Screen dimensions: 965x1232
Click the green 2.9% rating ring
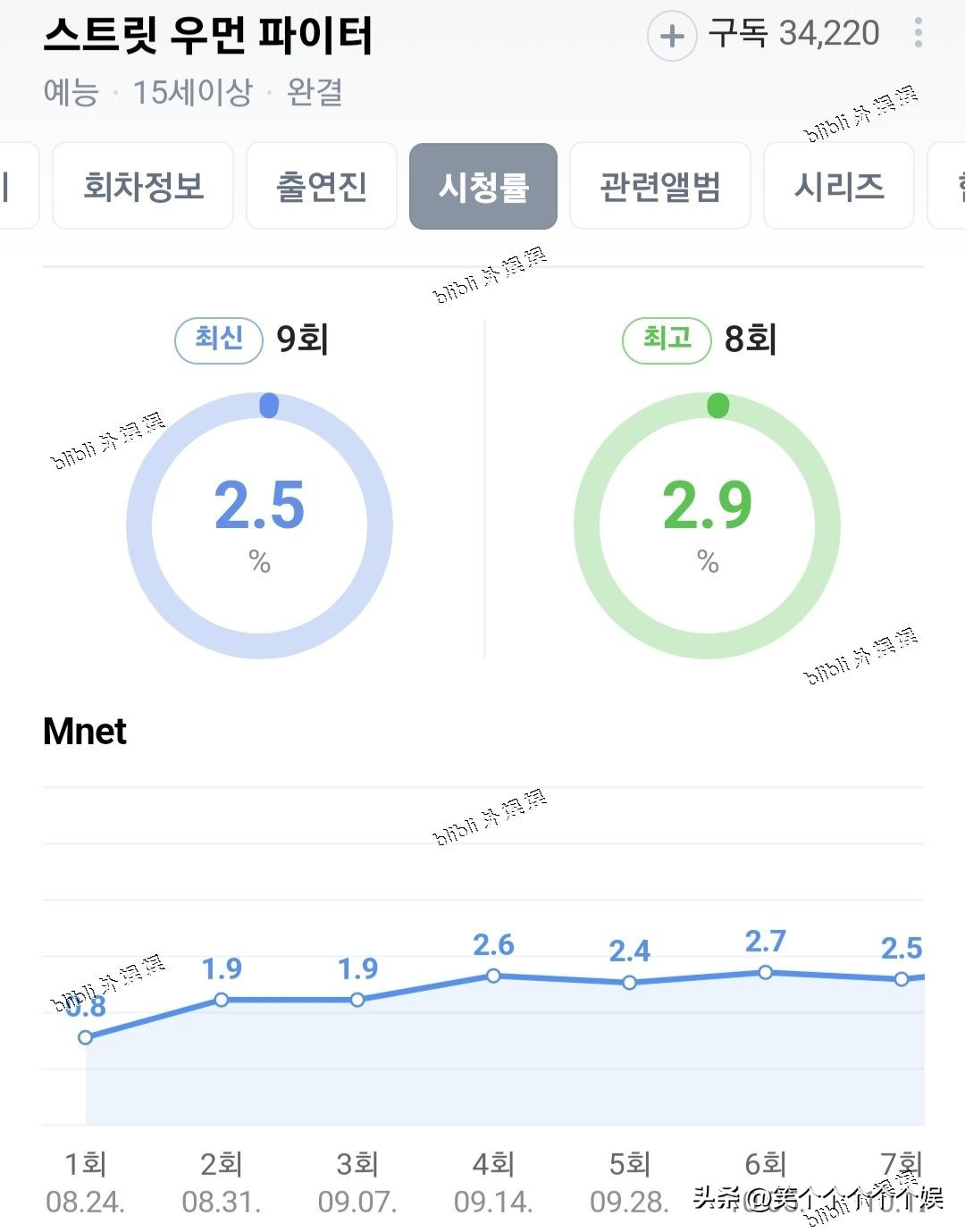707,524
